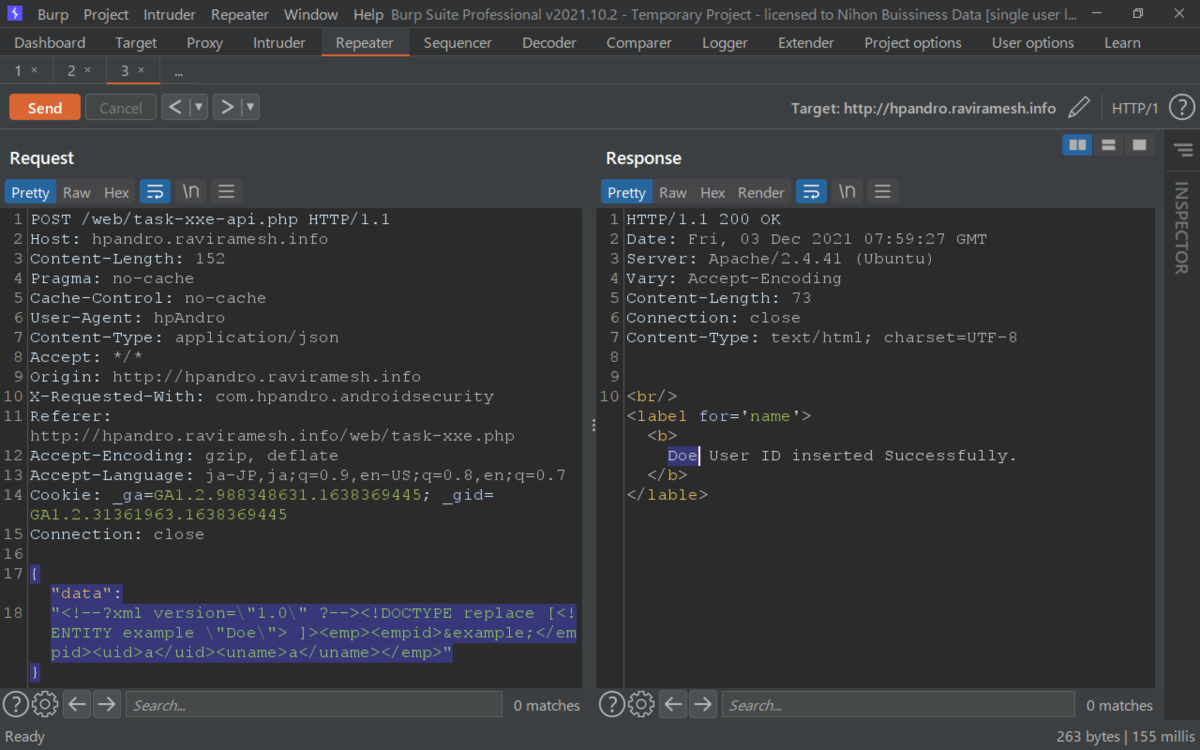The height and width of the screenshot is (750, 1200).
Task: Open Request search settings gear
Action: (x=45, y=704)
